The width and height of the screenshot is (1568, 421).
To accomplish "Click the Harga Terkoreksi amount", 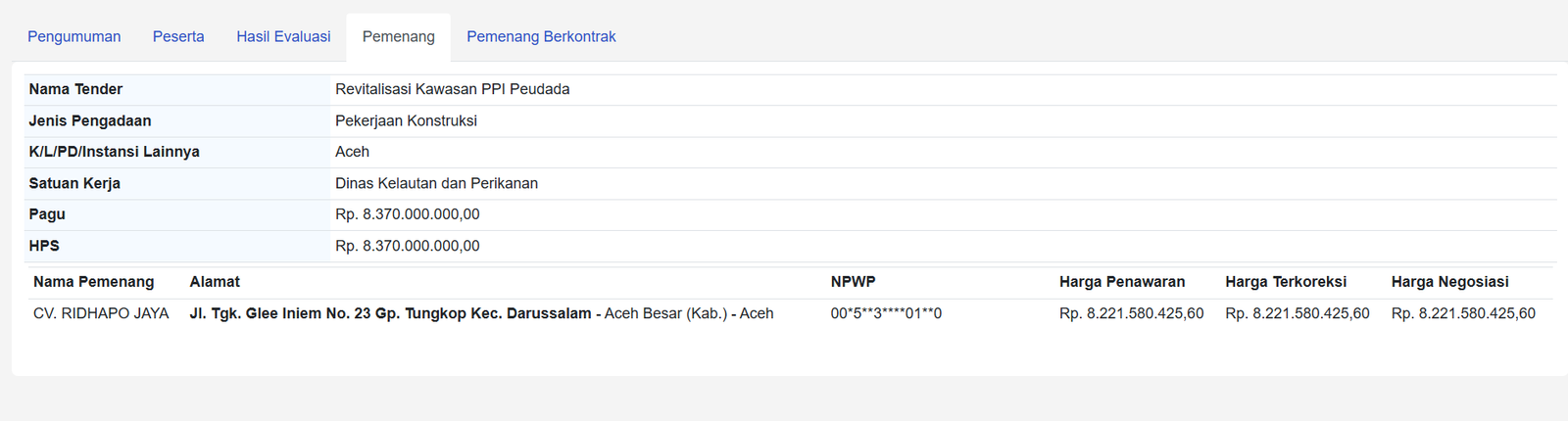I will click(x=1298, y=313).
